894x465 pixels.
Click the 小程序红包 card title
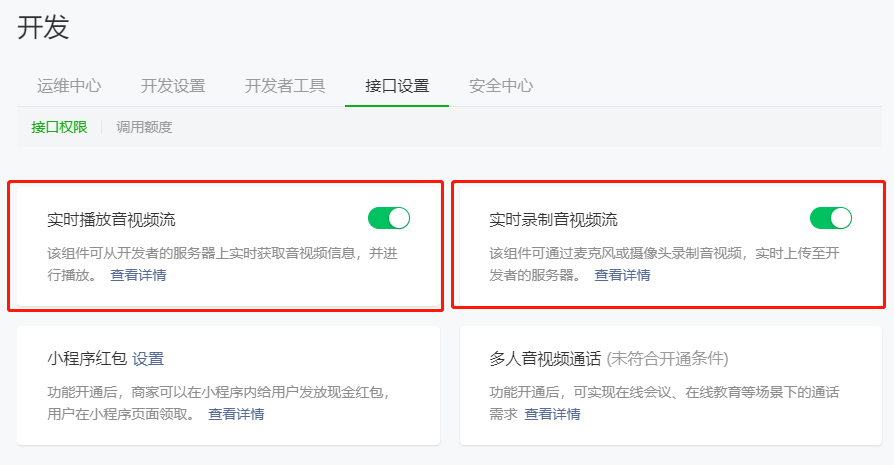[87, 359]
